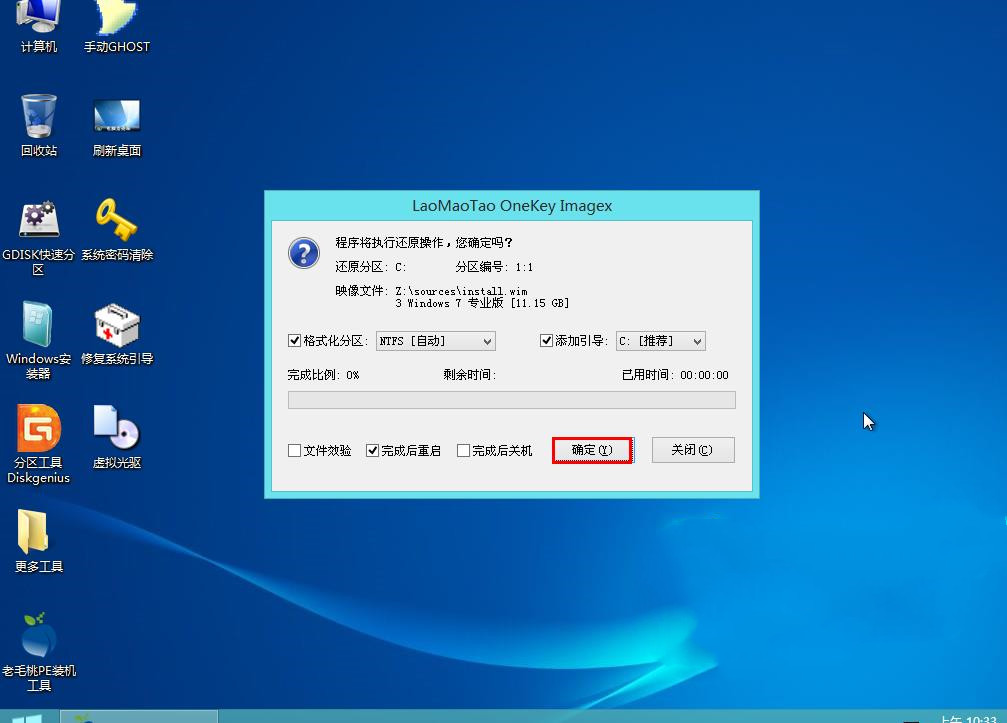The width and height of the screenshot is (1007, 723).
Task: Open the 更多工具 folder
Action: point(39,541)
